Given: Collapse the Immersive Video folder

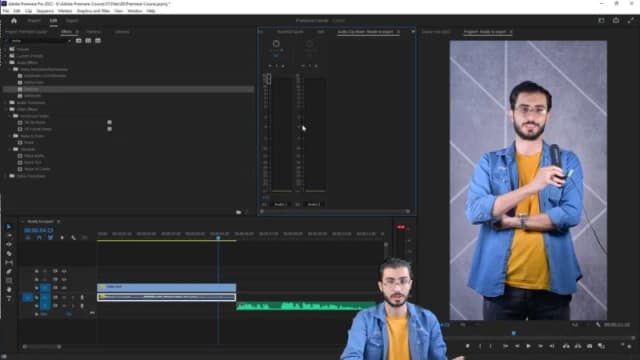Looking at the screenshot, I should click(10, 116).
